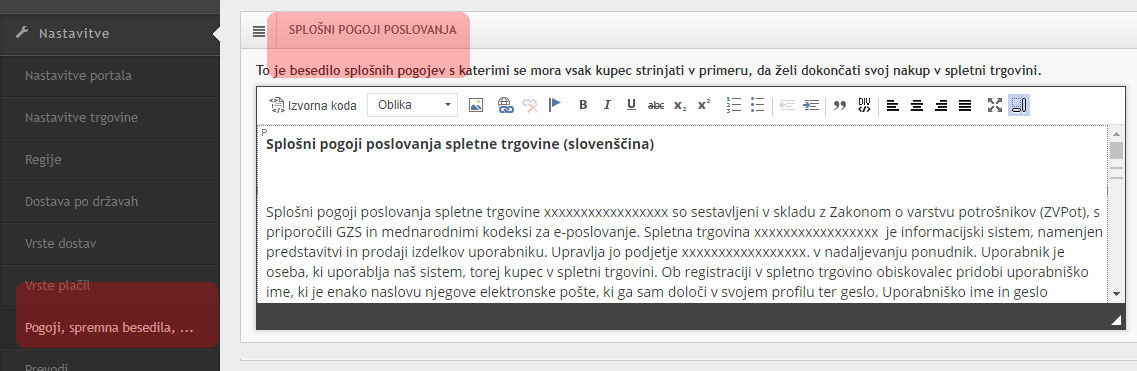
Task: Decrease indent of paragraph
Action: coord(787,105)
